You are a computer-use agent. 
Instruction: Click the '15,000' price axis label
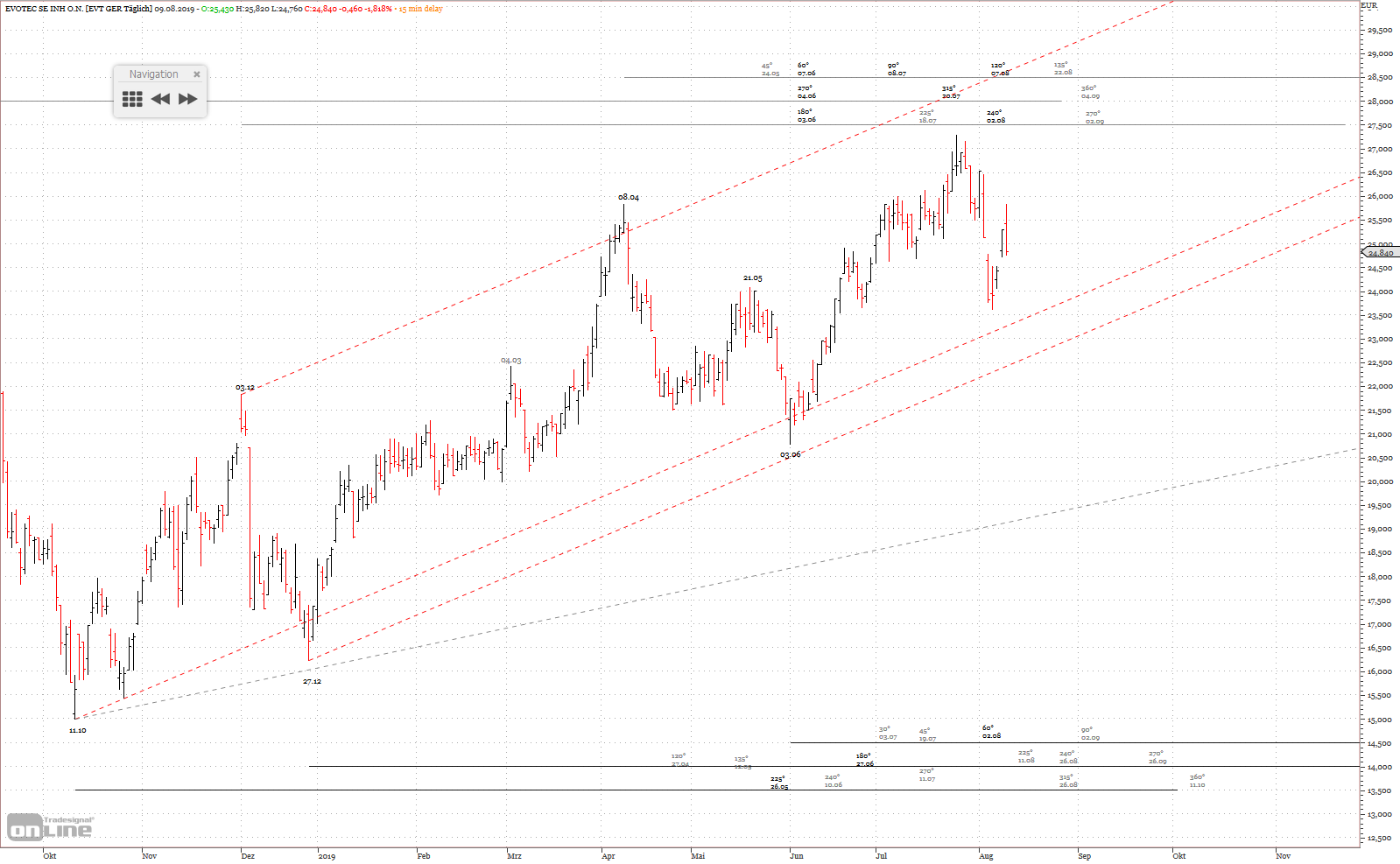1380,720
